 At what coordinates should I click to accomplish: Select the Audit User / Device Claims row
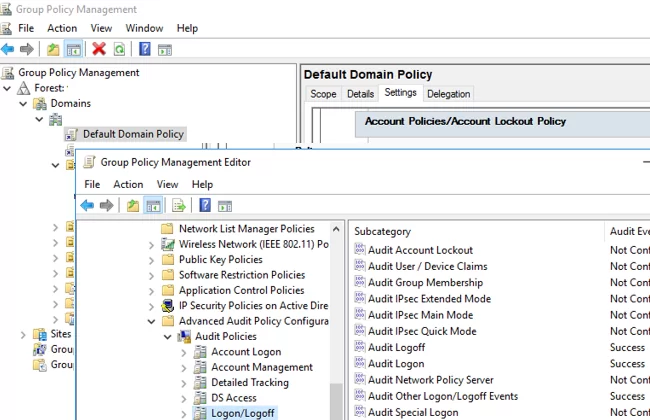[427, 266]
